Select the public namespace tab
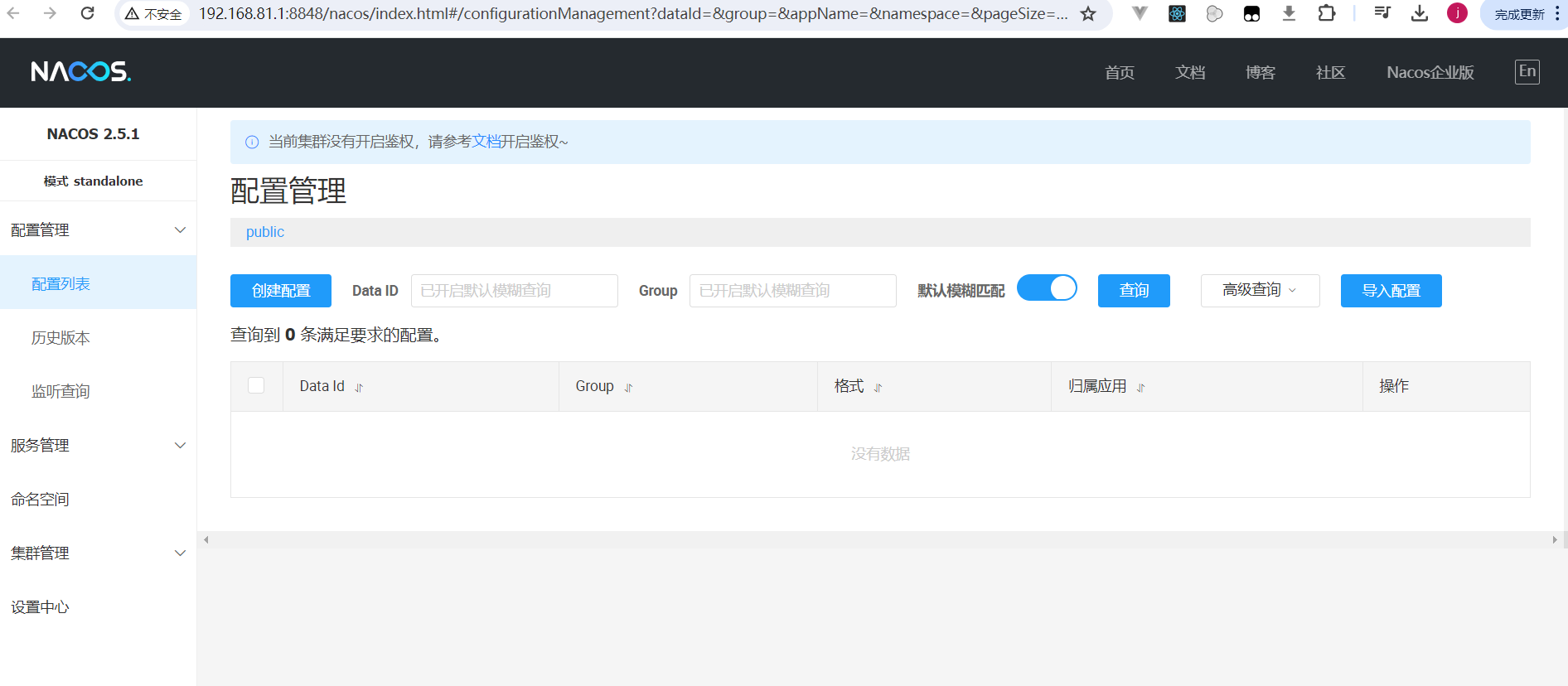Screen dimensions: 1568x686 265,232
